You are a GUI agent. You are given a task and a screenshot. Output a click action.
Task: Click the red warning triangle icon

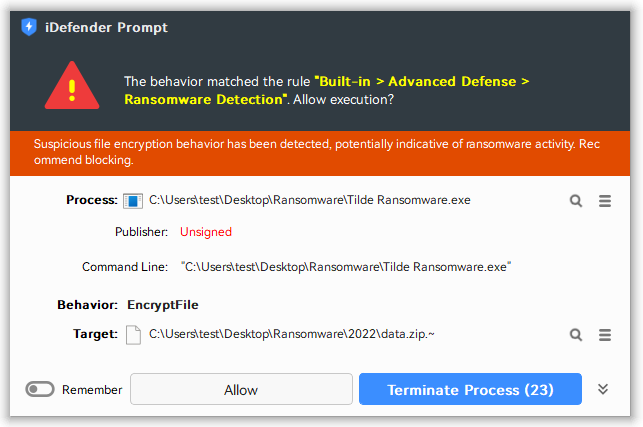click(x=71, y=86)
